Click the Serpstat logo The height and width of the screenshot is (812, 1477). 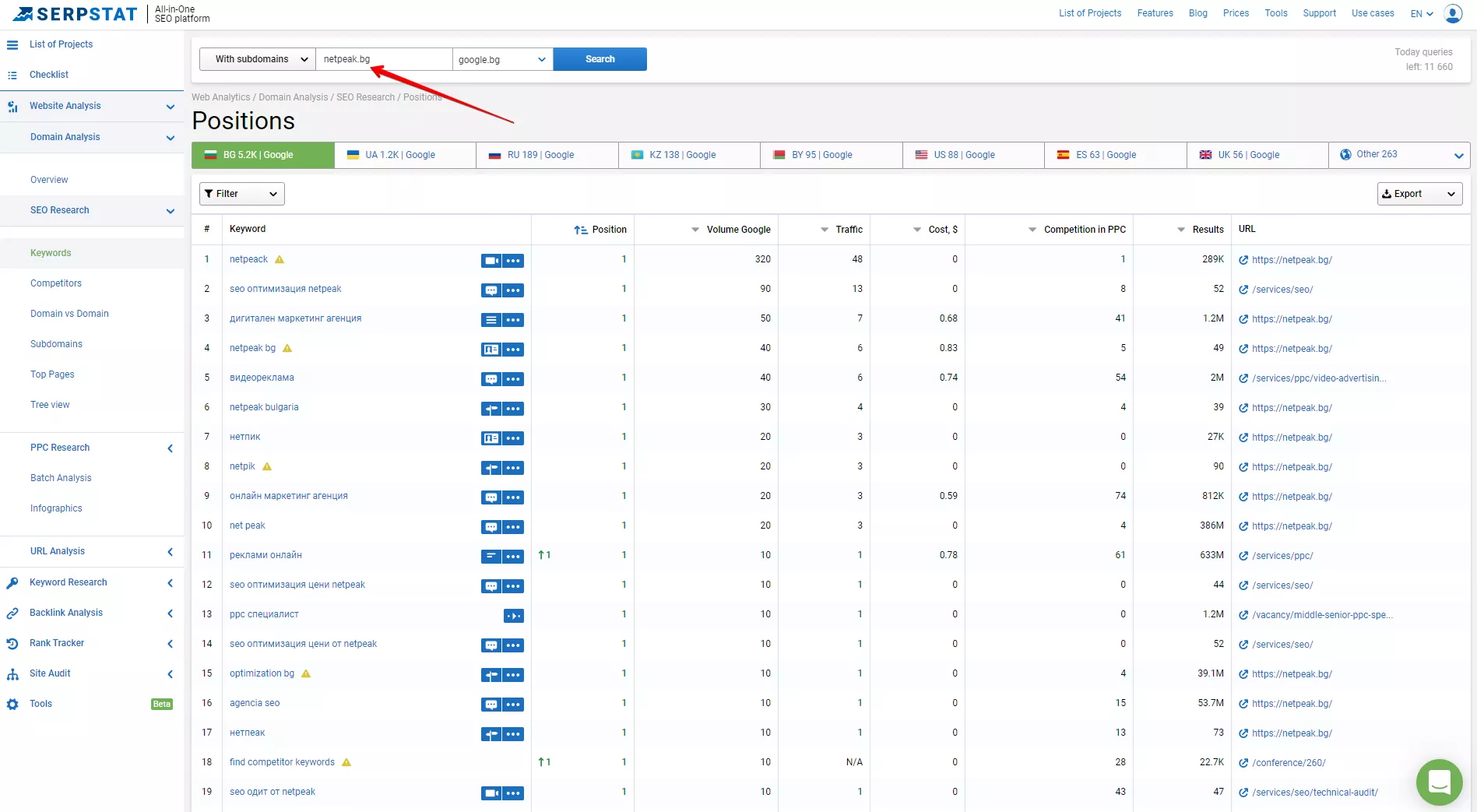tap(75, 14)
